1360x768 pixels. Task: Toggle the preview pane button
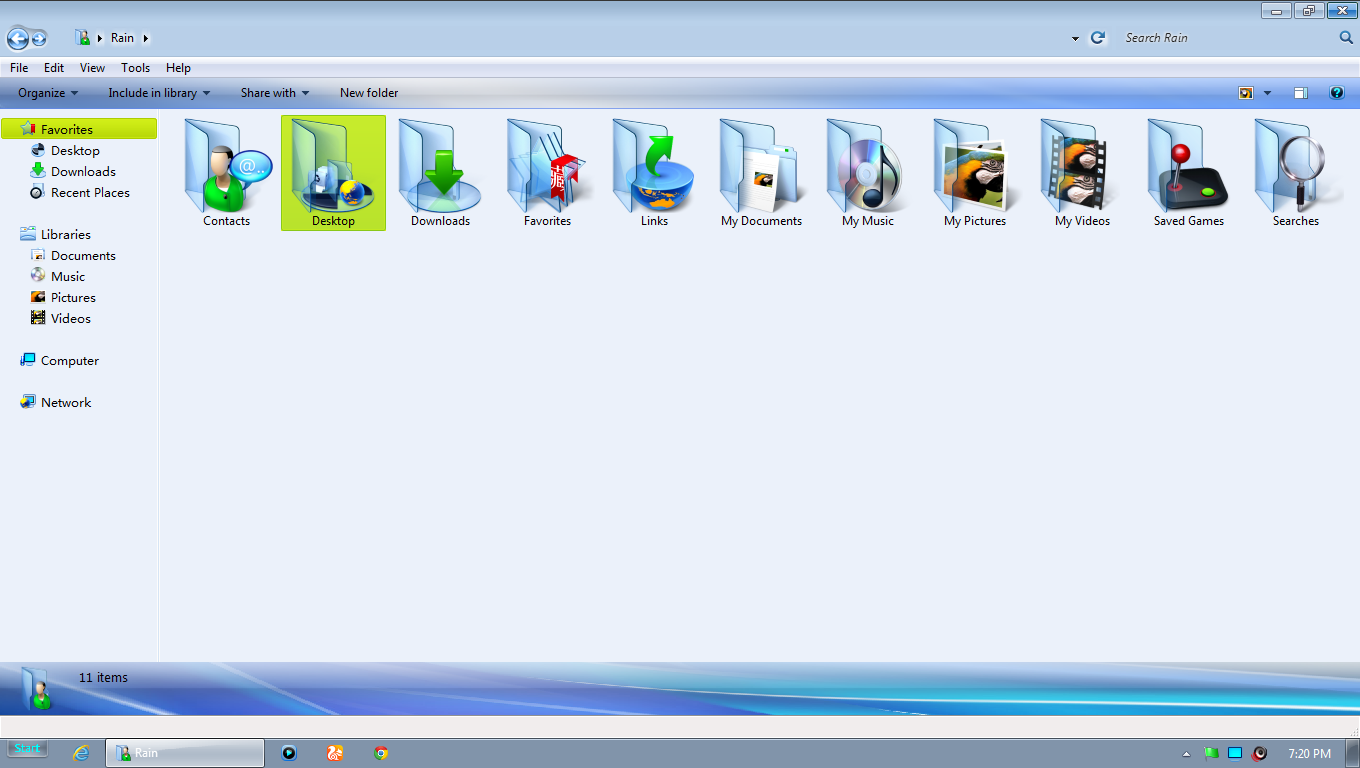1300,93
